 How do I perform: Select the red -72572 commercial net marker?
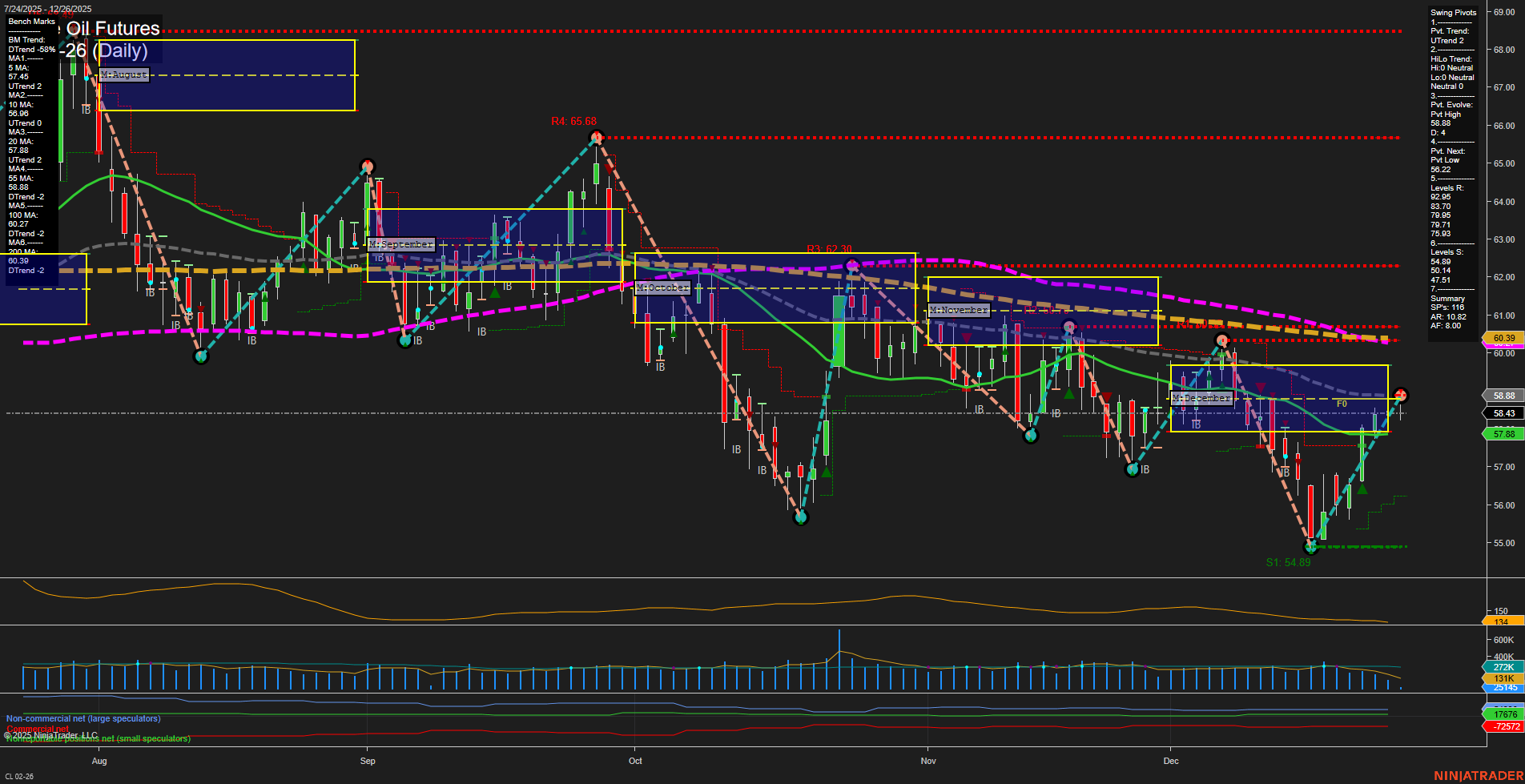1504,728
